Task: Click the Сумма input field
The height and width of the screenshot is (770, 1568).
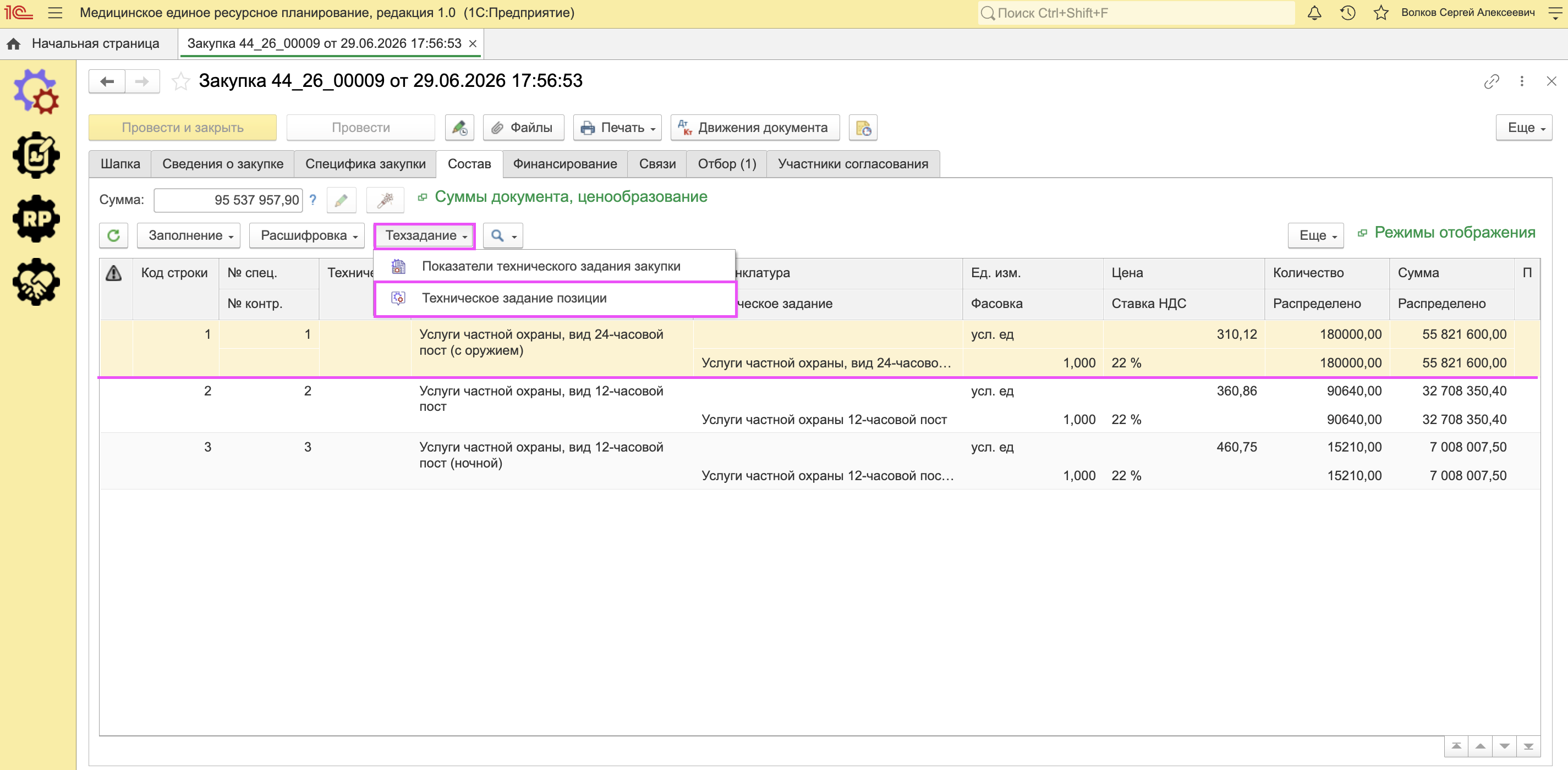Action: tap(228, 200)
